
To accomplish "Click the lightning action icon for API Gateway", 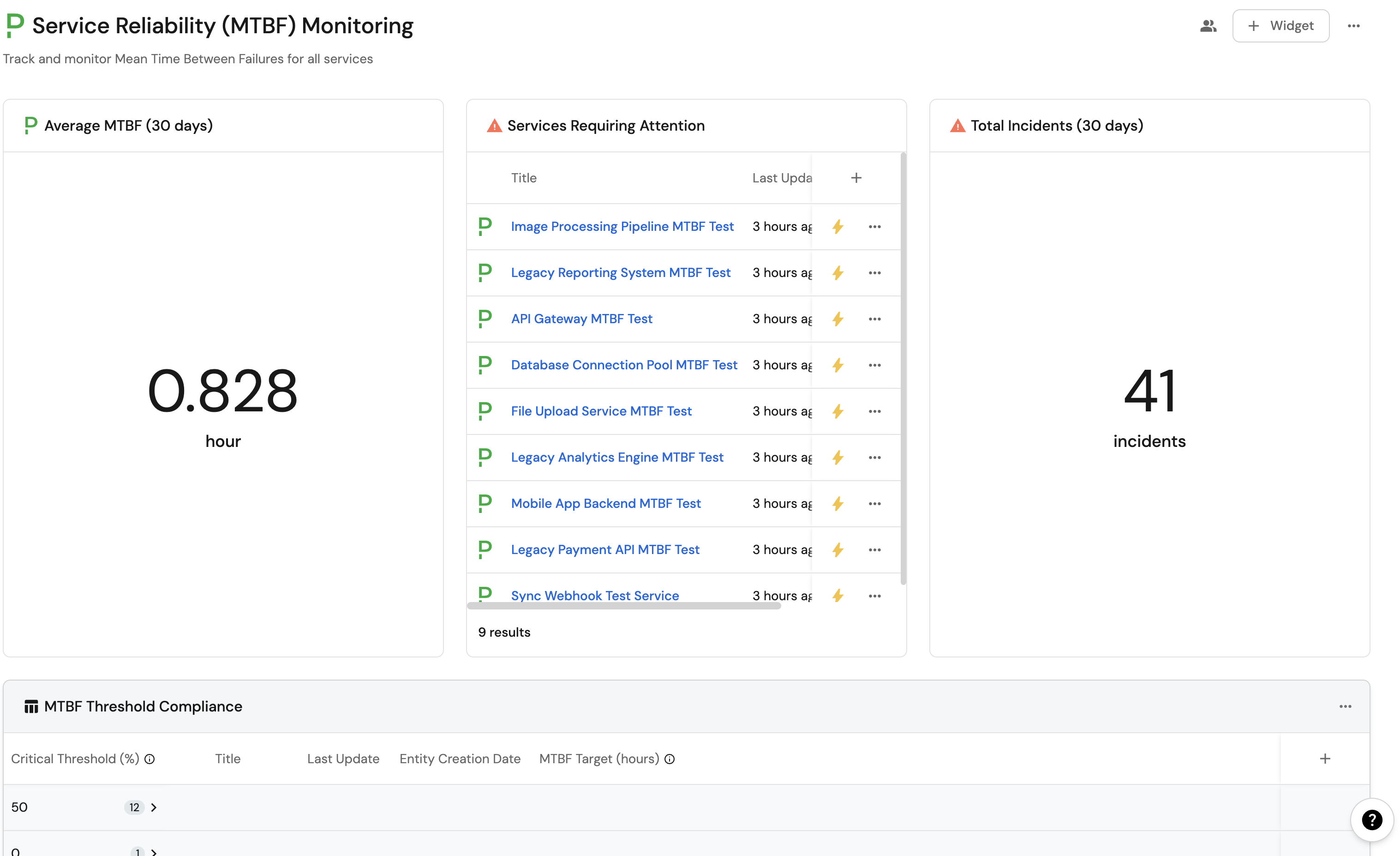I will click(x=838, y=319).
